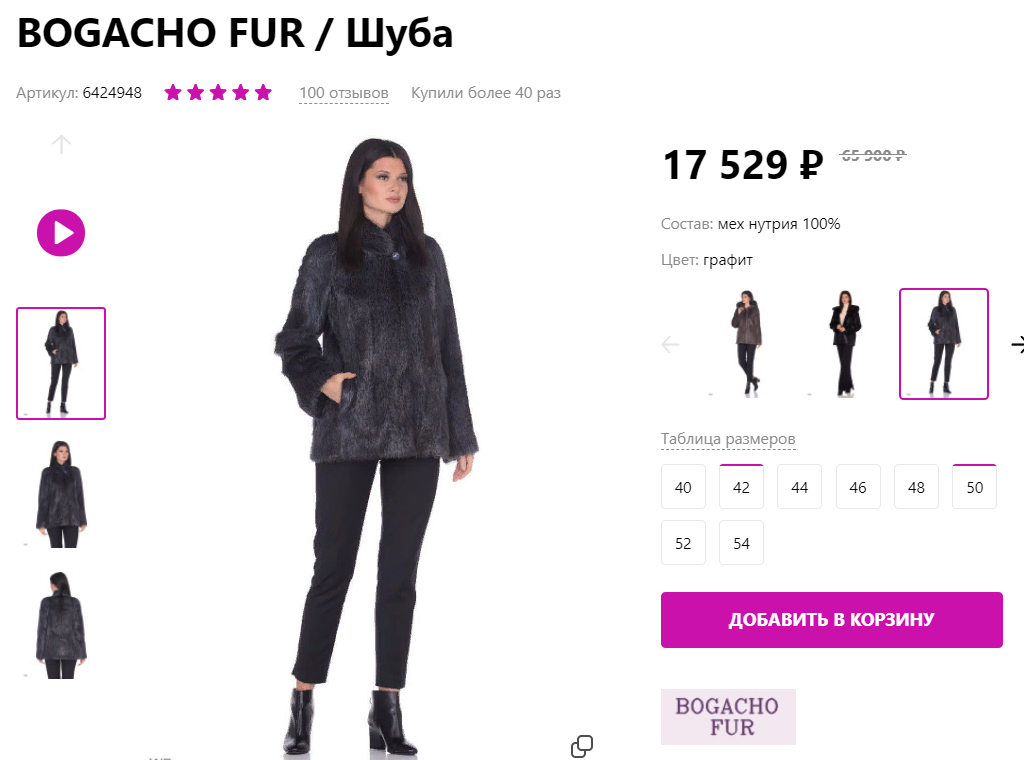Select size 48
Viewport: 1024px width, 760px height.
[916, 487]
